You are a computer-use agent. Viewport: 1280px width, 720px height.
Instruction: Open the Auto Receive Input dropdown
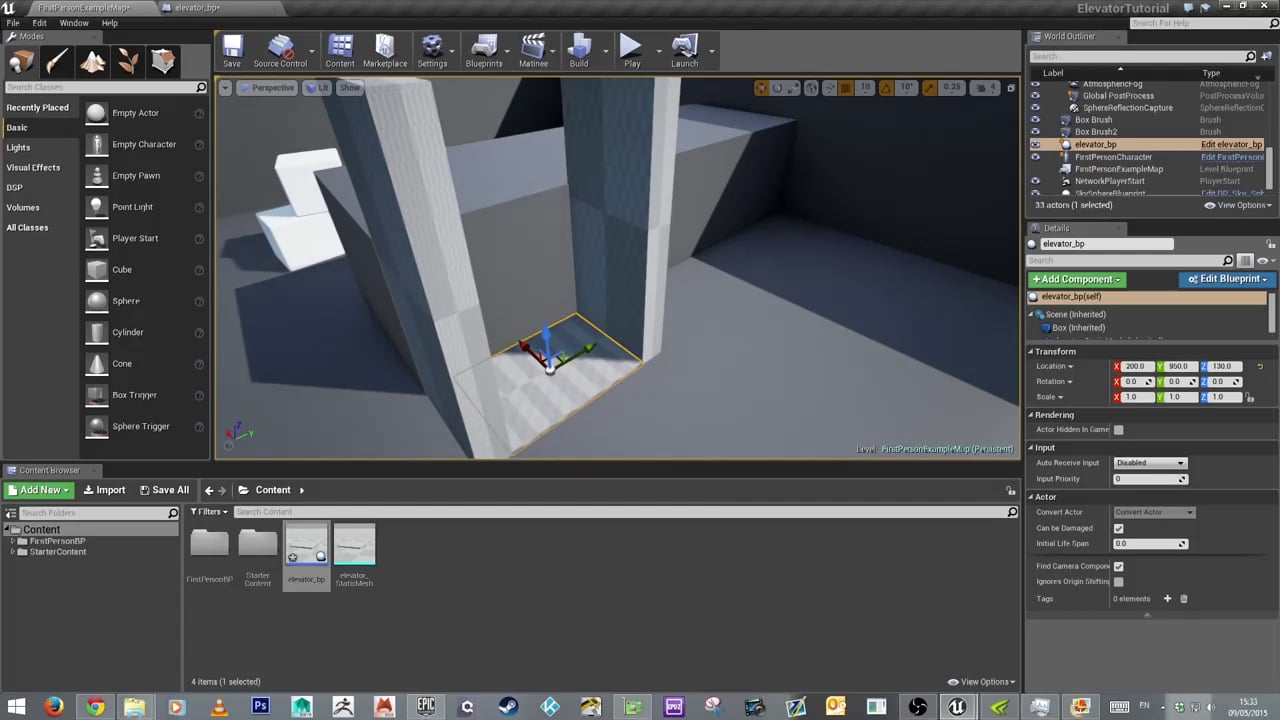tap(1150, 463)
